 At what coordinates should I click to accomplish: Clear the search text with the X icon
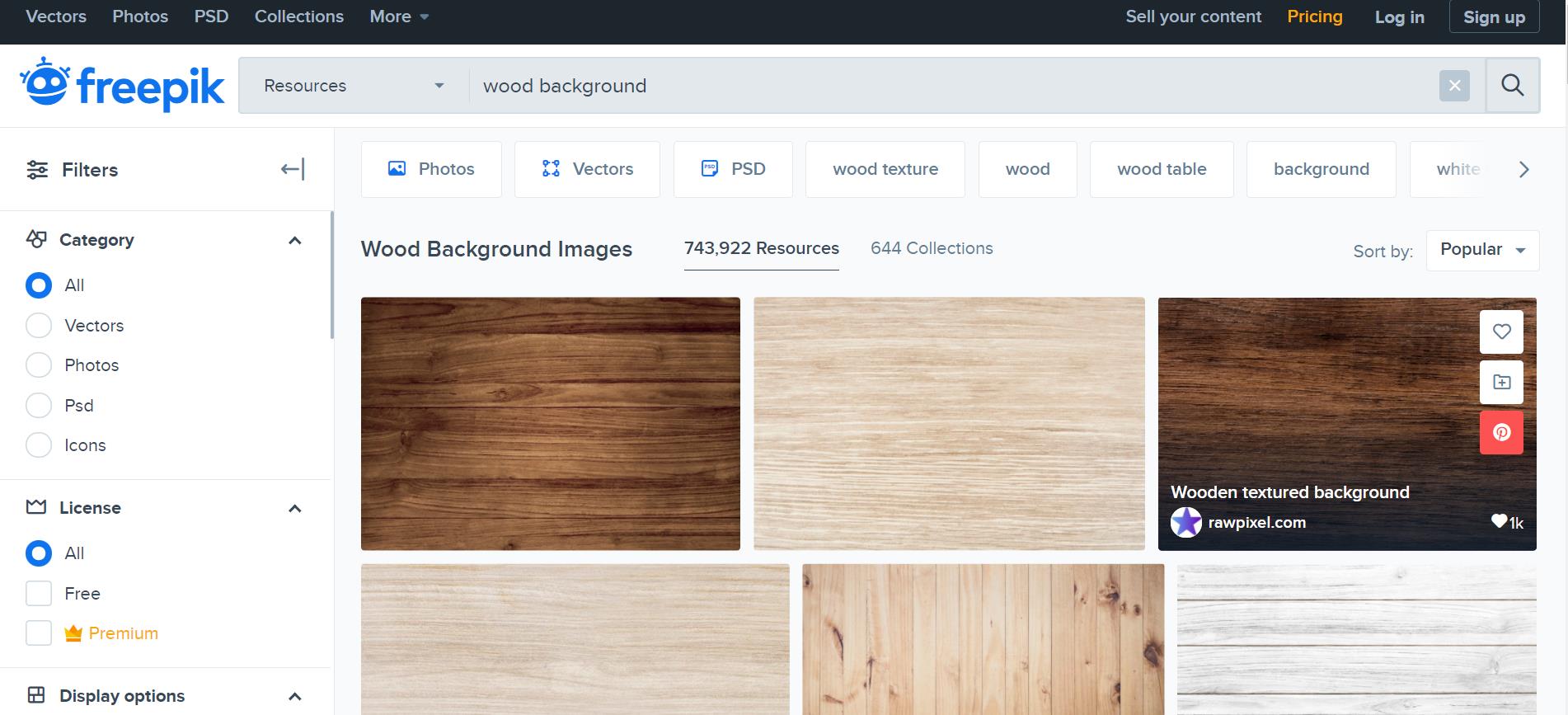pos(1454,86)
